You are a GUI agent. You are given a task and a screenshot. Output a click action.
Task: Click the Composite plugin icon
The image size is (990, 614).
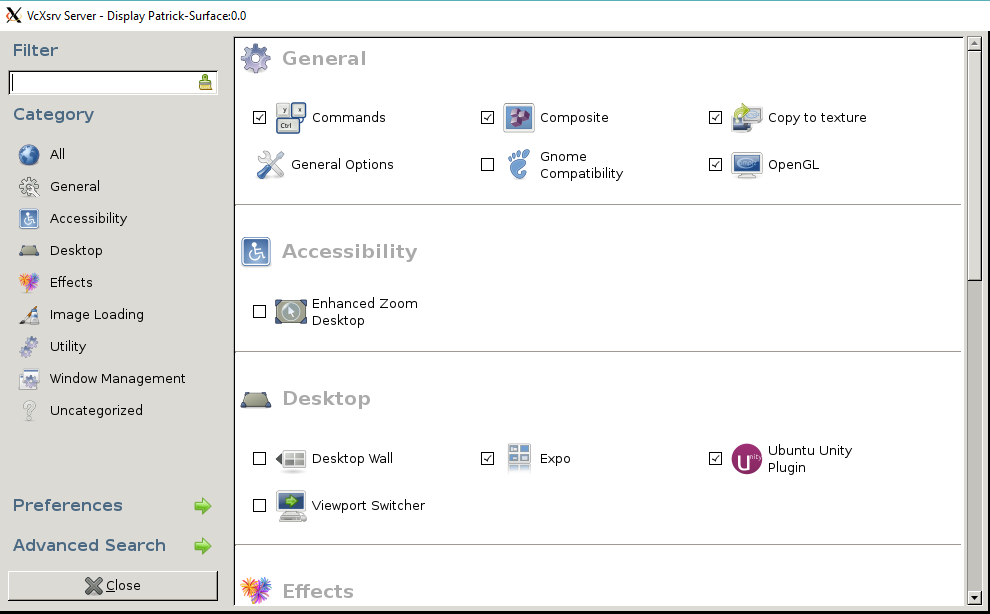click(519, 117)
